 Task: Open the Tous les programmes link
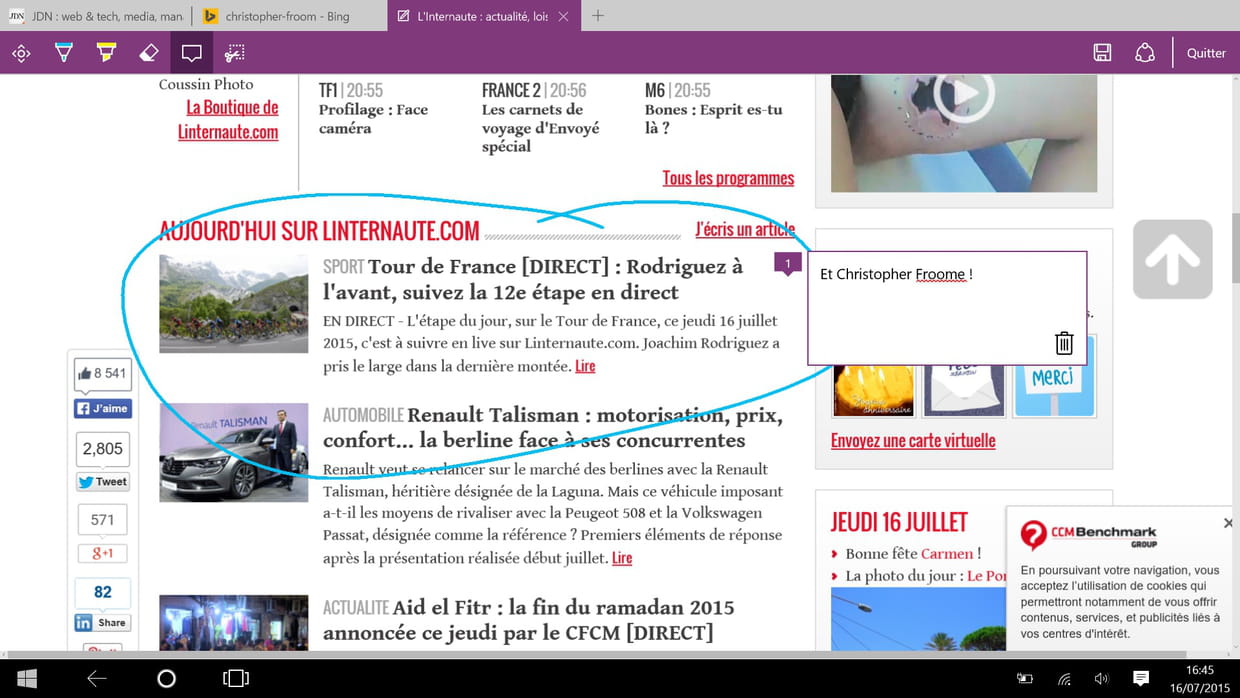(x=728, y=178)
